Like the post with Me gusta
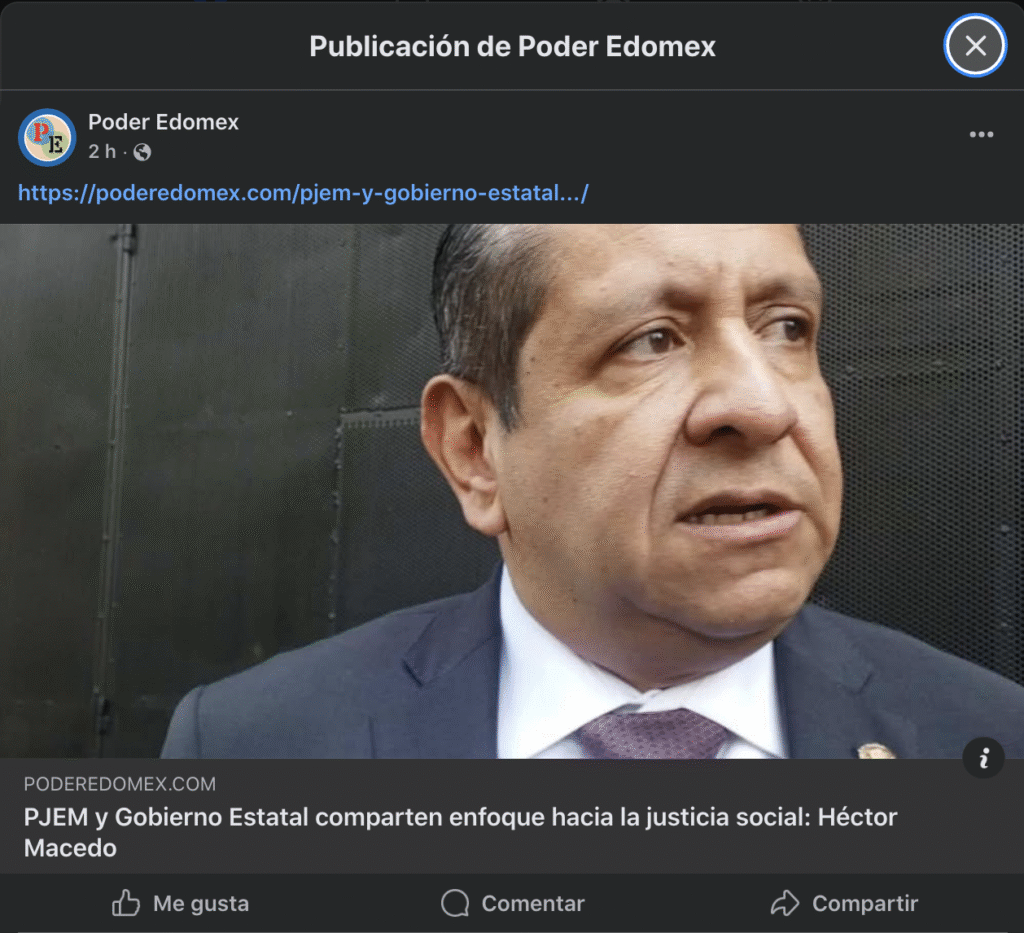 180,904
